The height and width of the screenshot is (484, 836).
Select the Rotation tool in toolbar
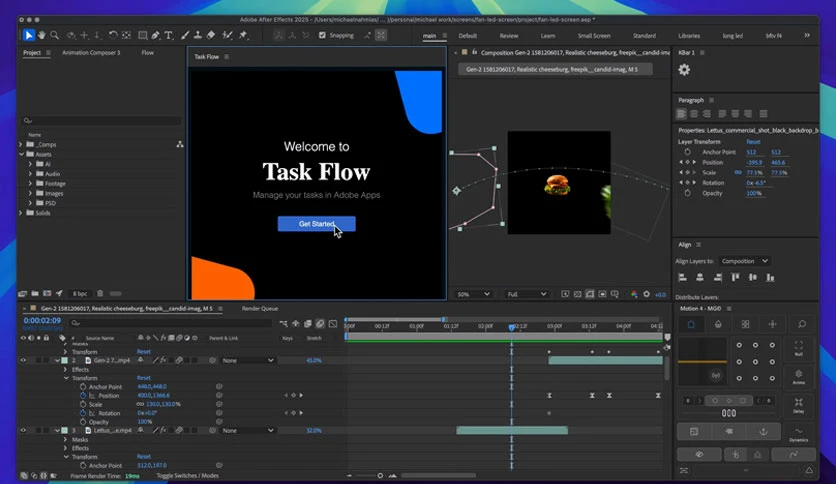pos(113,35)
